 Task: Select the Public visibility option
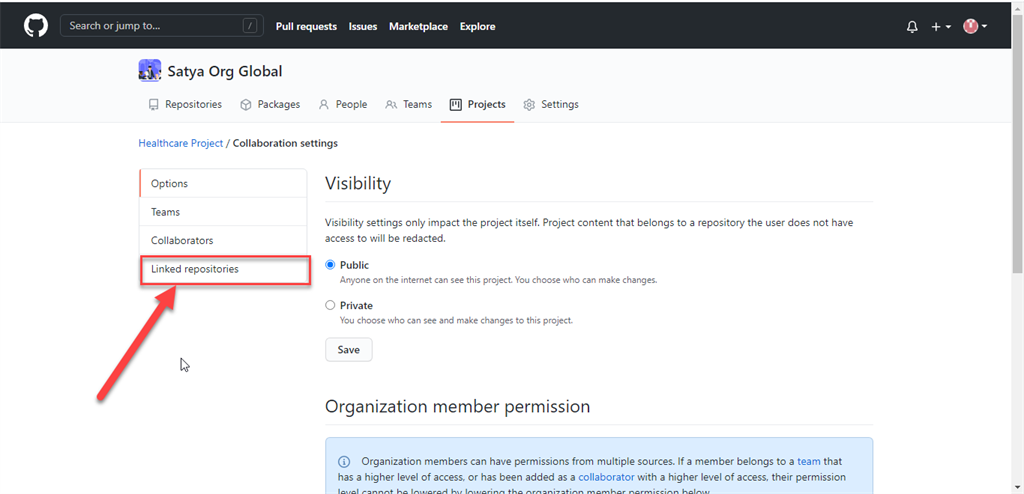331,265
